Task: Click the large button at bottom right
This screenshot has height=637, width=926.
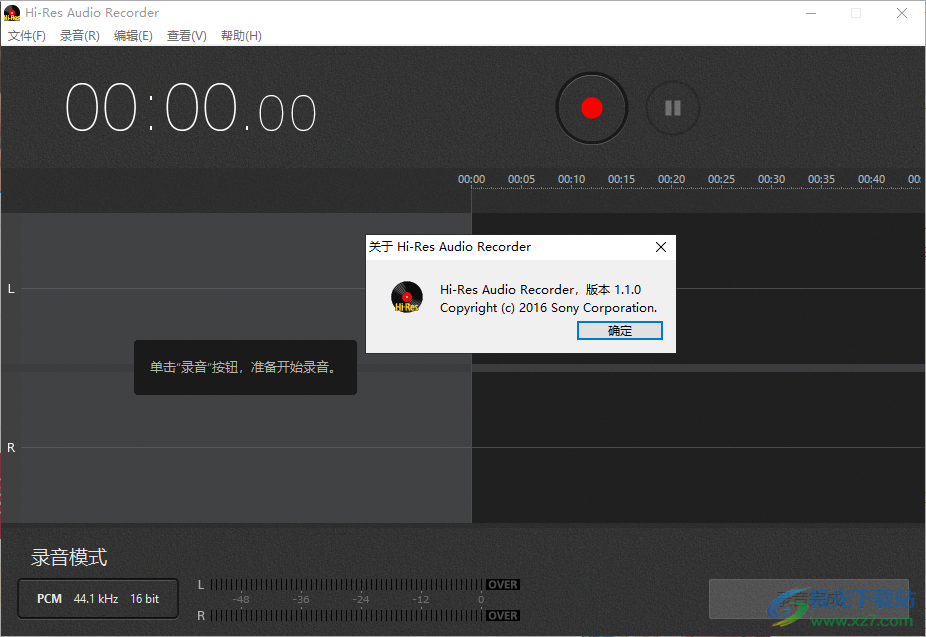Action: pyautogui.click(x=808, y=598)
